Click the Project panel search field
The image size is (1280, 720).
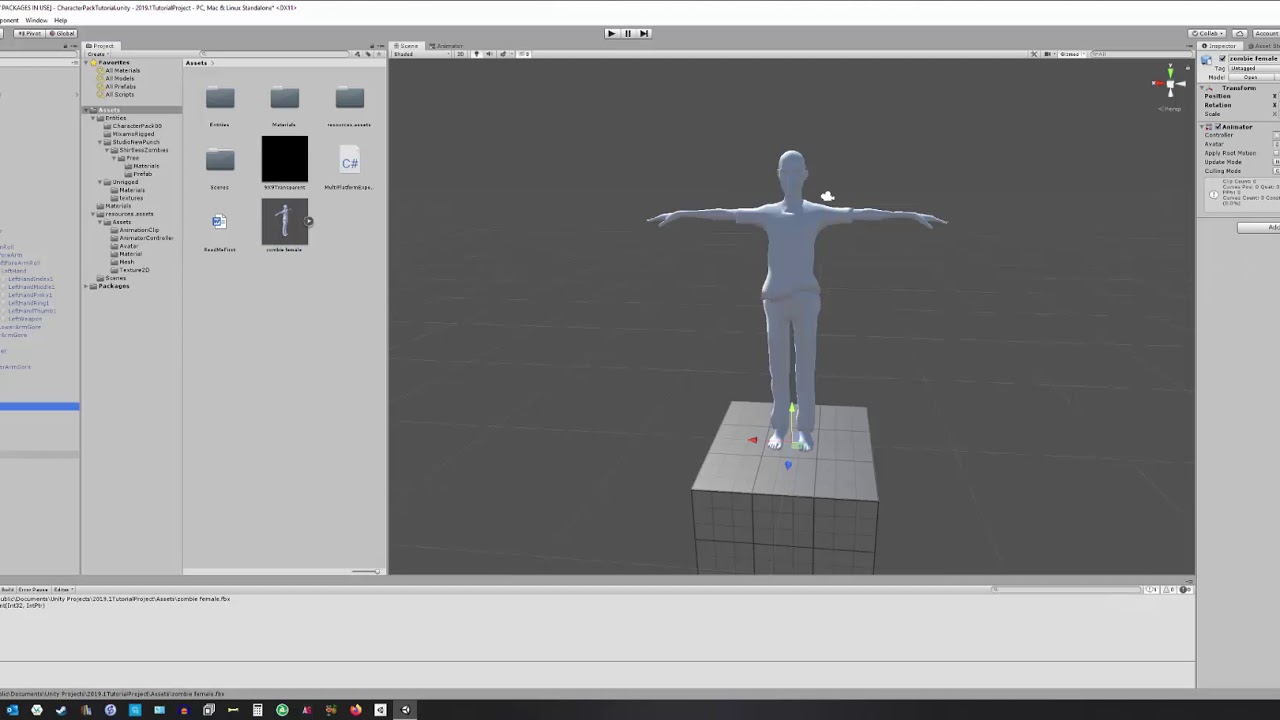[x=275, y=54]
